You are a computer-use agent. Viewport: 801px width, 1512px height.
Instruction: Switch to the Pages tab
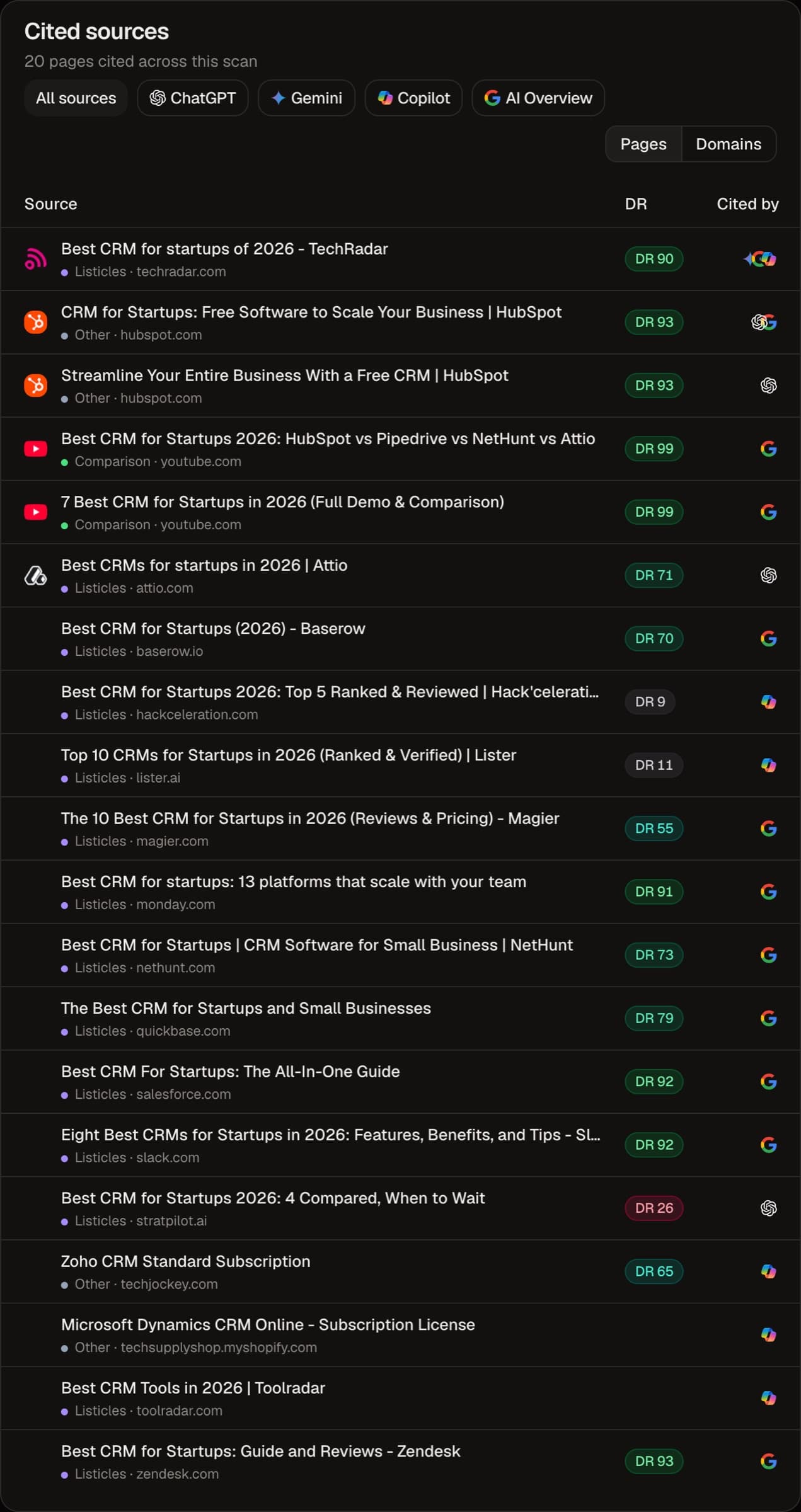[x=643, y=144]
